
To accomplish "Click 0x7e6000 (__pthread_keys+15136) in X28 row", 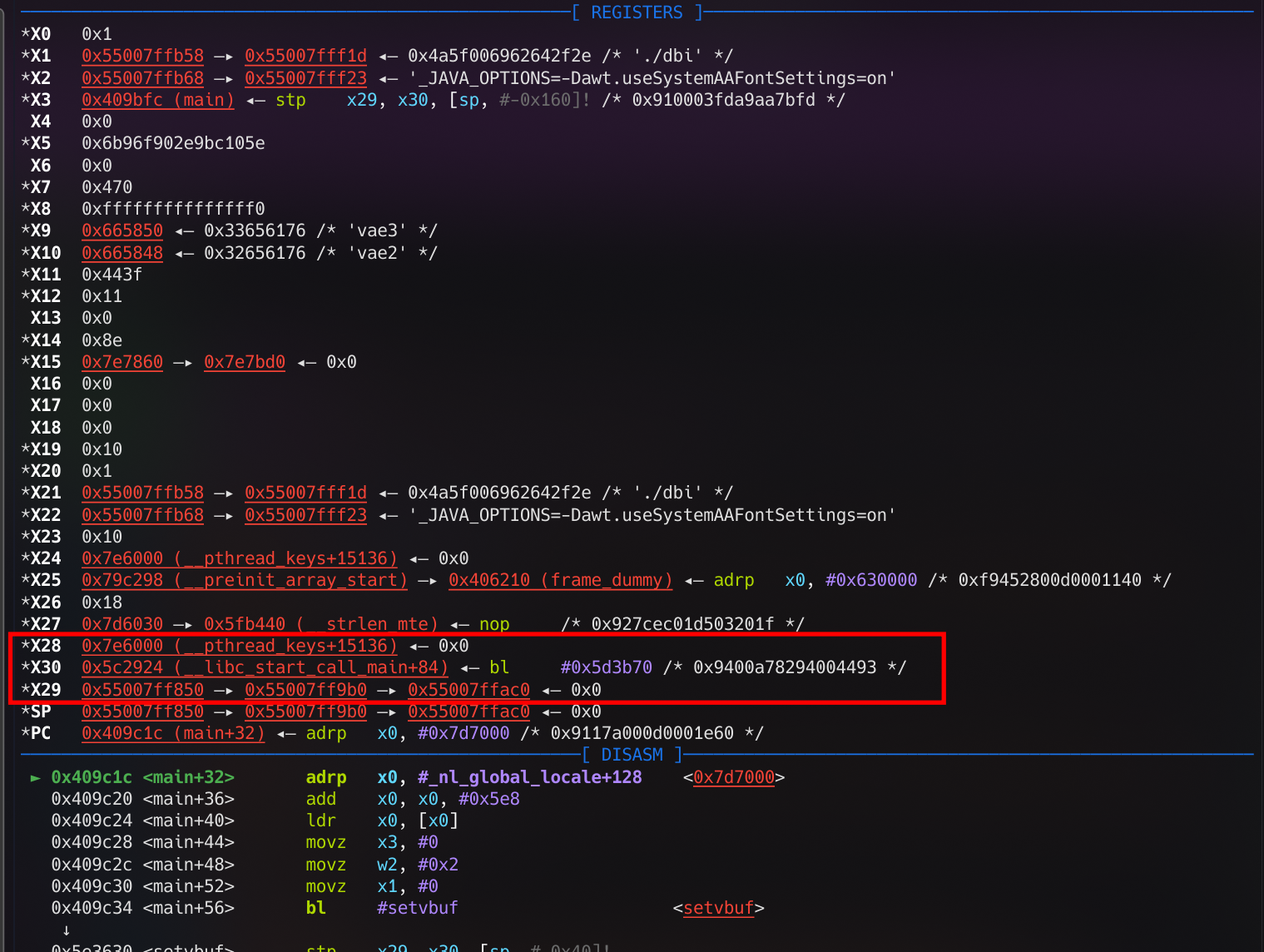I will pos(240,646).
